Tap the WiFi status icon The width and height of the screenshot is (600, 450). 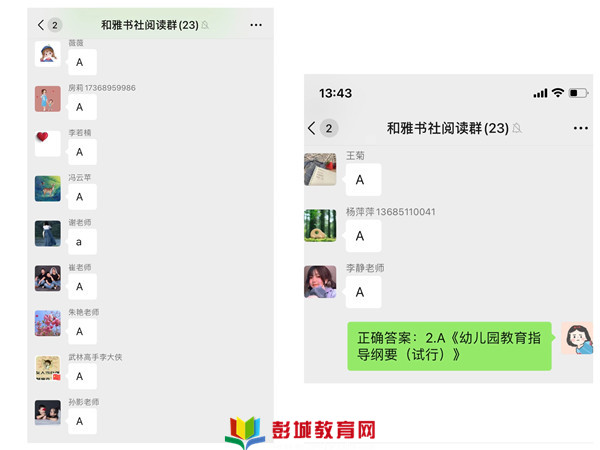(x=558, y=93)
